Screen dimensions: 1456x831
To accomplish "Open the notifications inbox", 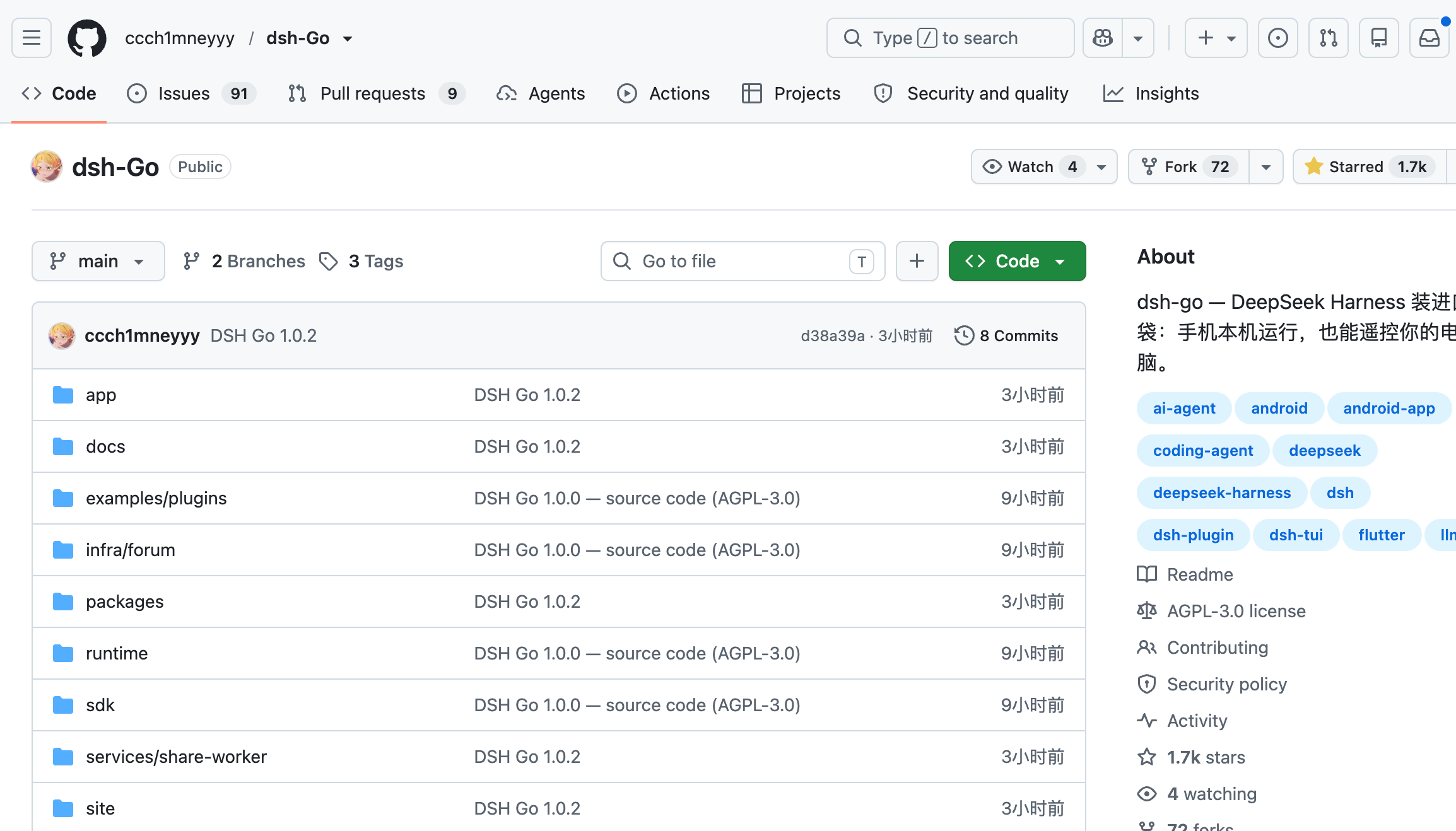I will 1430,38.
